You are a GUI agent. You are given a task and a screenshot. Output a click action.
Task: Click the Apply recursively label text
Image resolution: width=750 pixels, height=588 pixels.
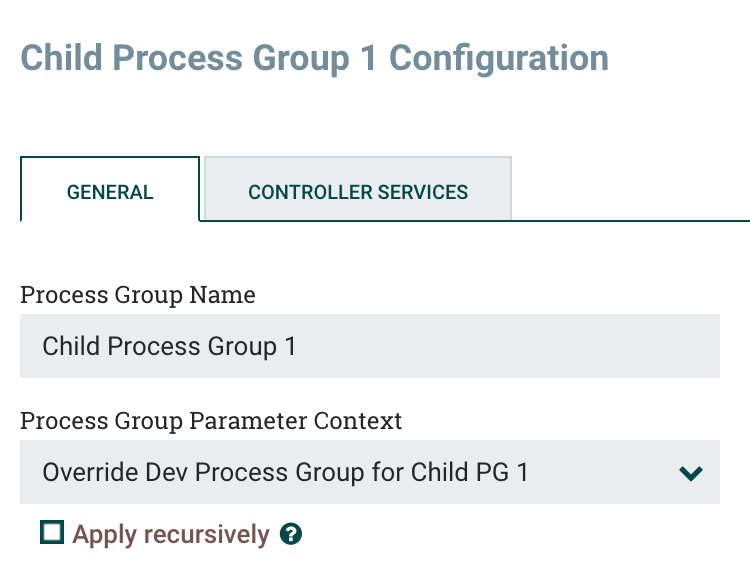pyautogui.click(x=171, y=535)
